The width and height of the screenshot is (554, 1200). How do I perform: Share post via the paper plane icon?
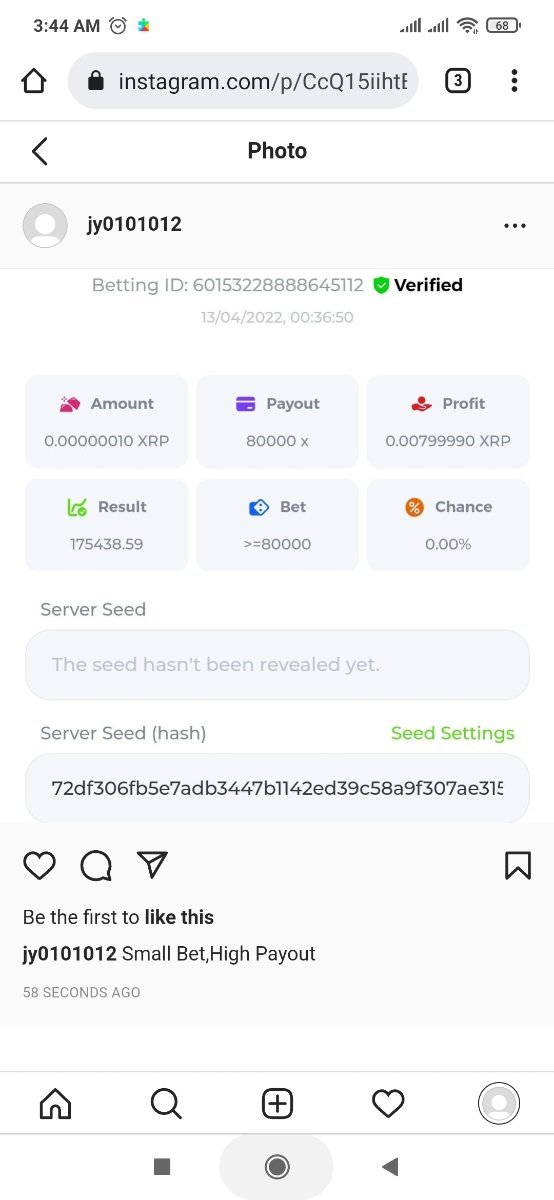152,864
